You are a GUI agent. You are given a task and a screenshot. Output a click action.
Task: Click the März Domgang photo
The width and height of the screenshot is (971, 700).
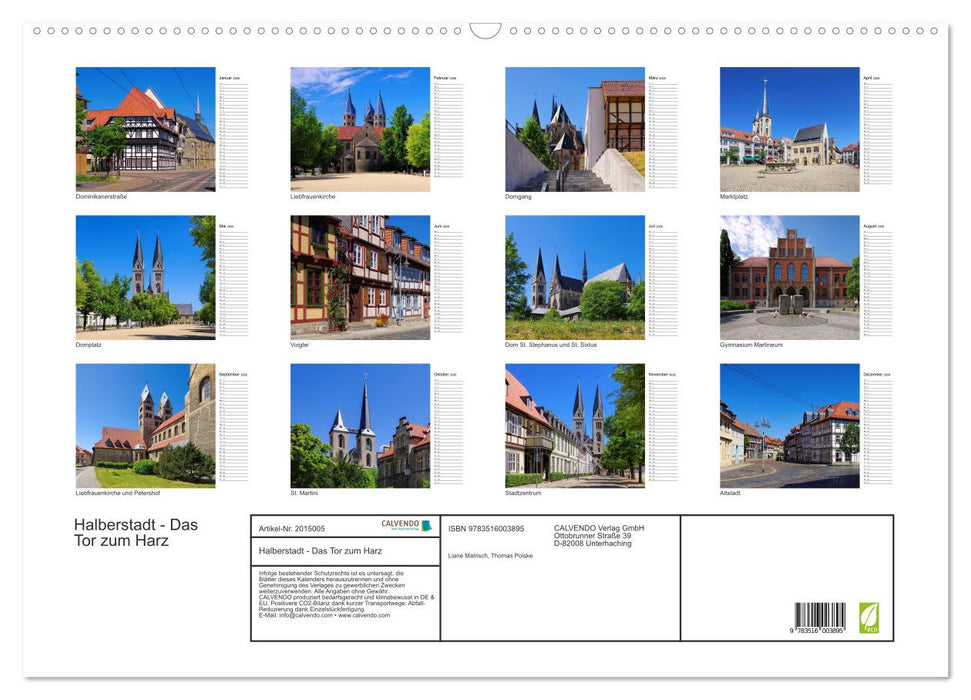(x=575, y=130)
